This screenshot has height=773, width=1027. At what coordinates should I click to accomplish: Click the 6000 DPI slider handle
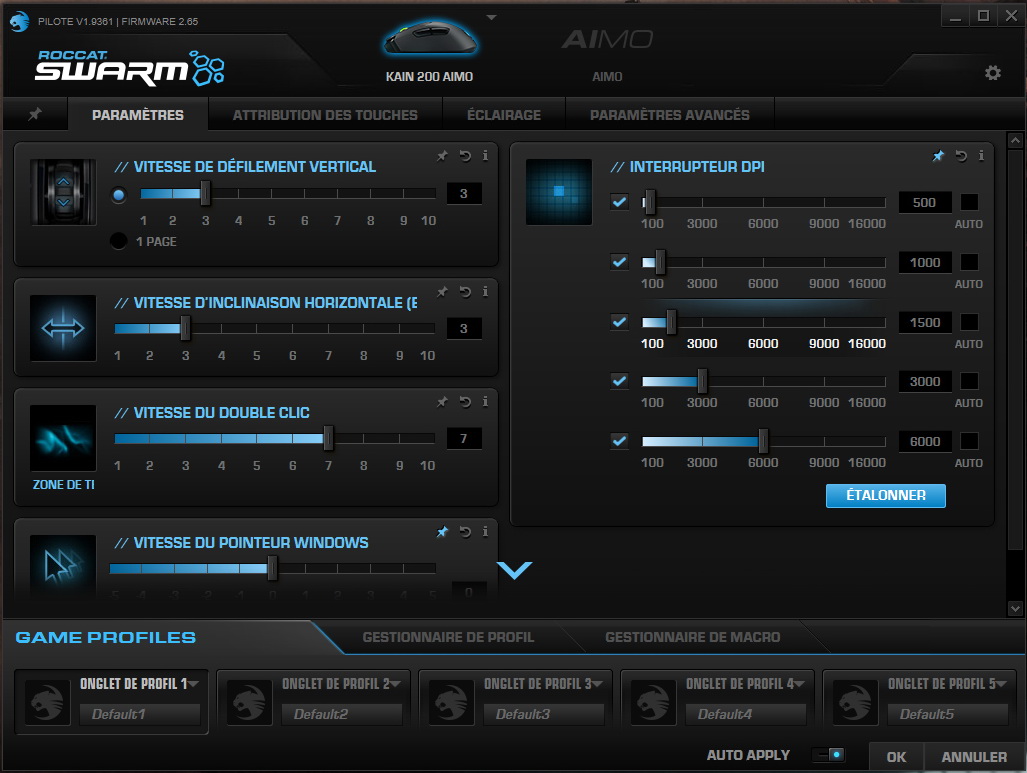763,441
